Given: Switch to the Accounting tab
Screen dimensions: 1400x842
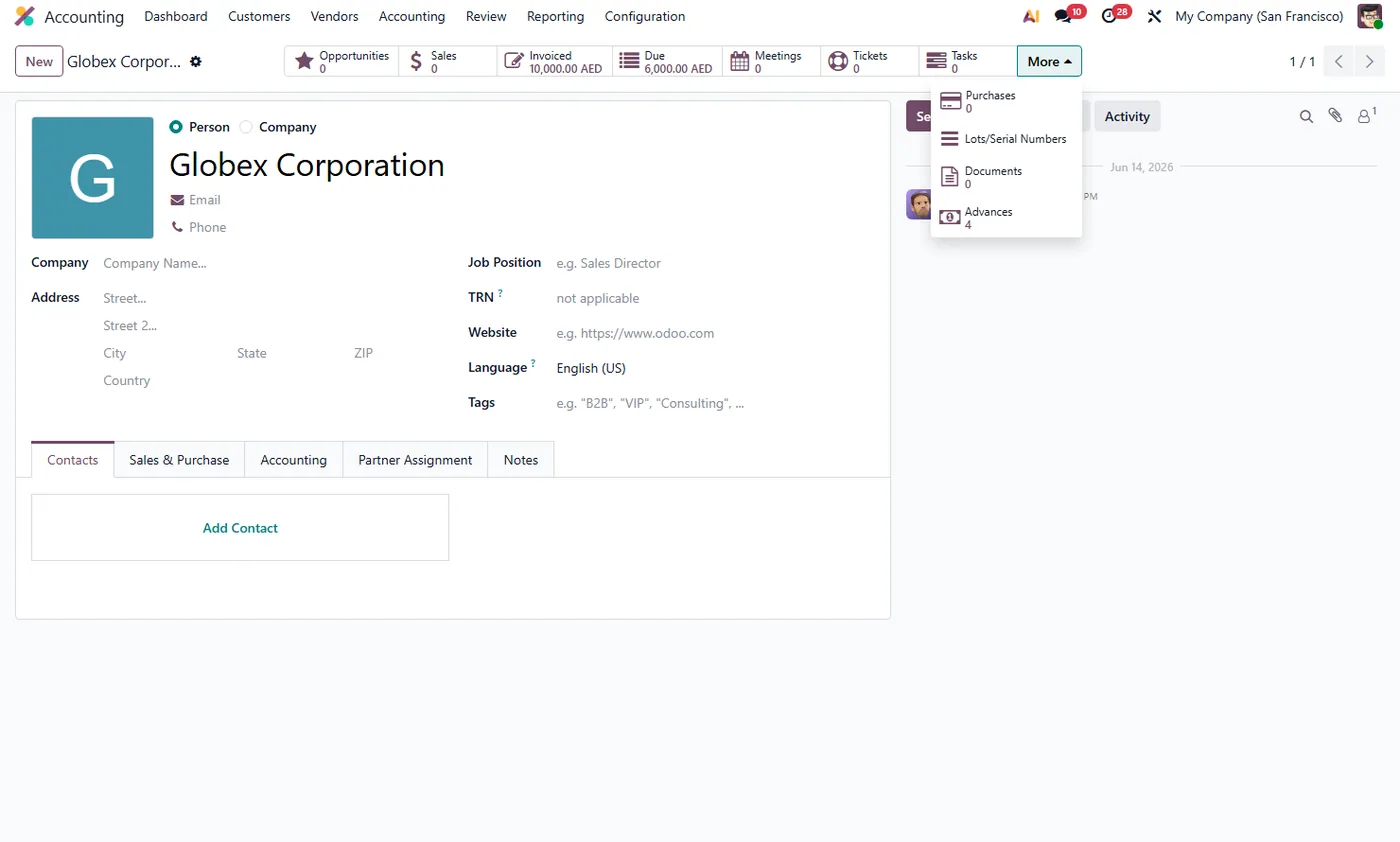Looking at the screenshot, I should point(294,460).
